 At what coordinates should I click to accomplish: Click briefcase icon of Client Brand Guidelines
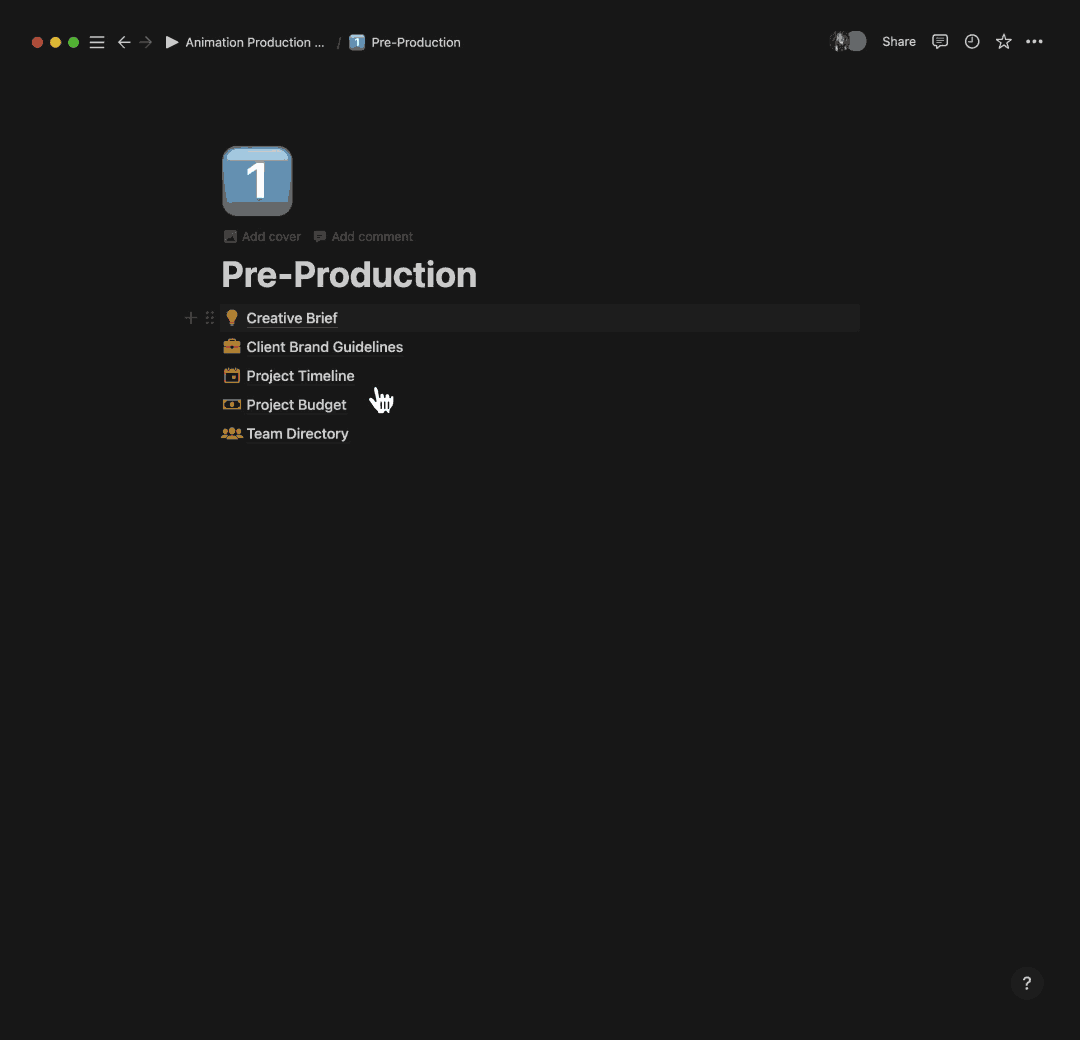click(x=231, y=346)
